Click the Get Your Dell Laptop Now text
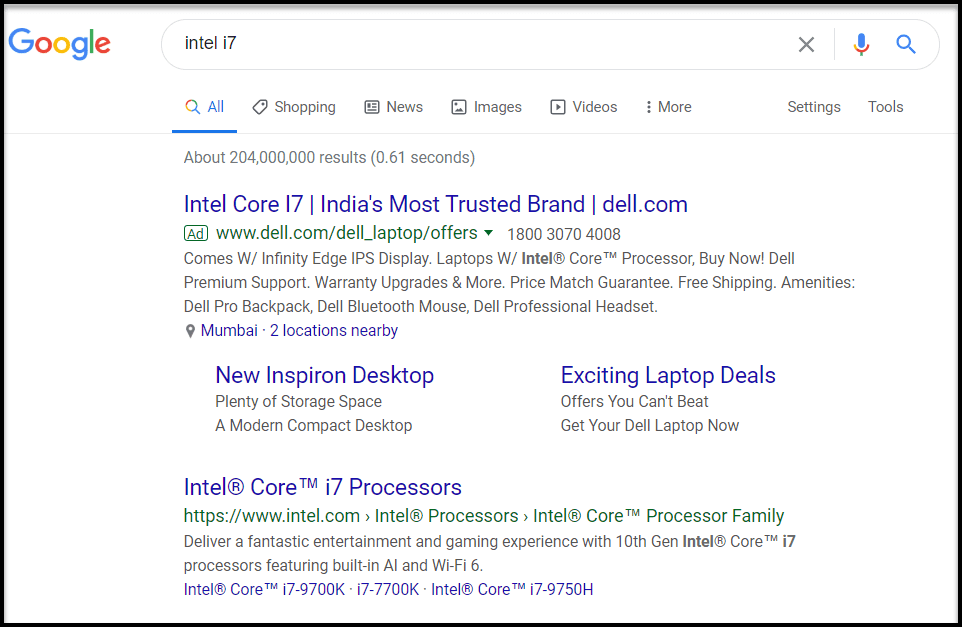Image resolution: width=962 pixels, height=627 pixels. pos(650,425)
